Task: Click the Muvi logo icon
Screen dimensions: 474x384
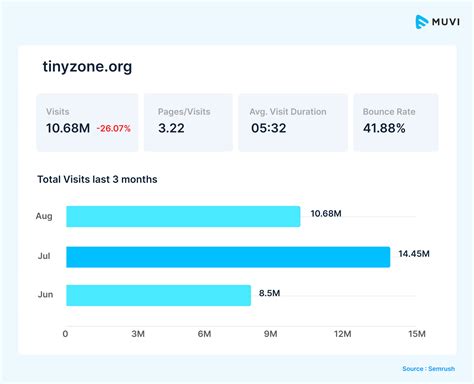Action: click(x=422, y=22)
